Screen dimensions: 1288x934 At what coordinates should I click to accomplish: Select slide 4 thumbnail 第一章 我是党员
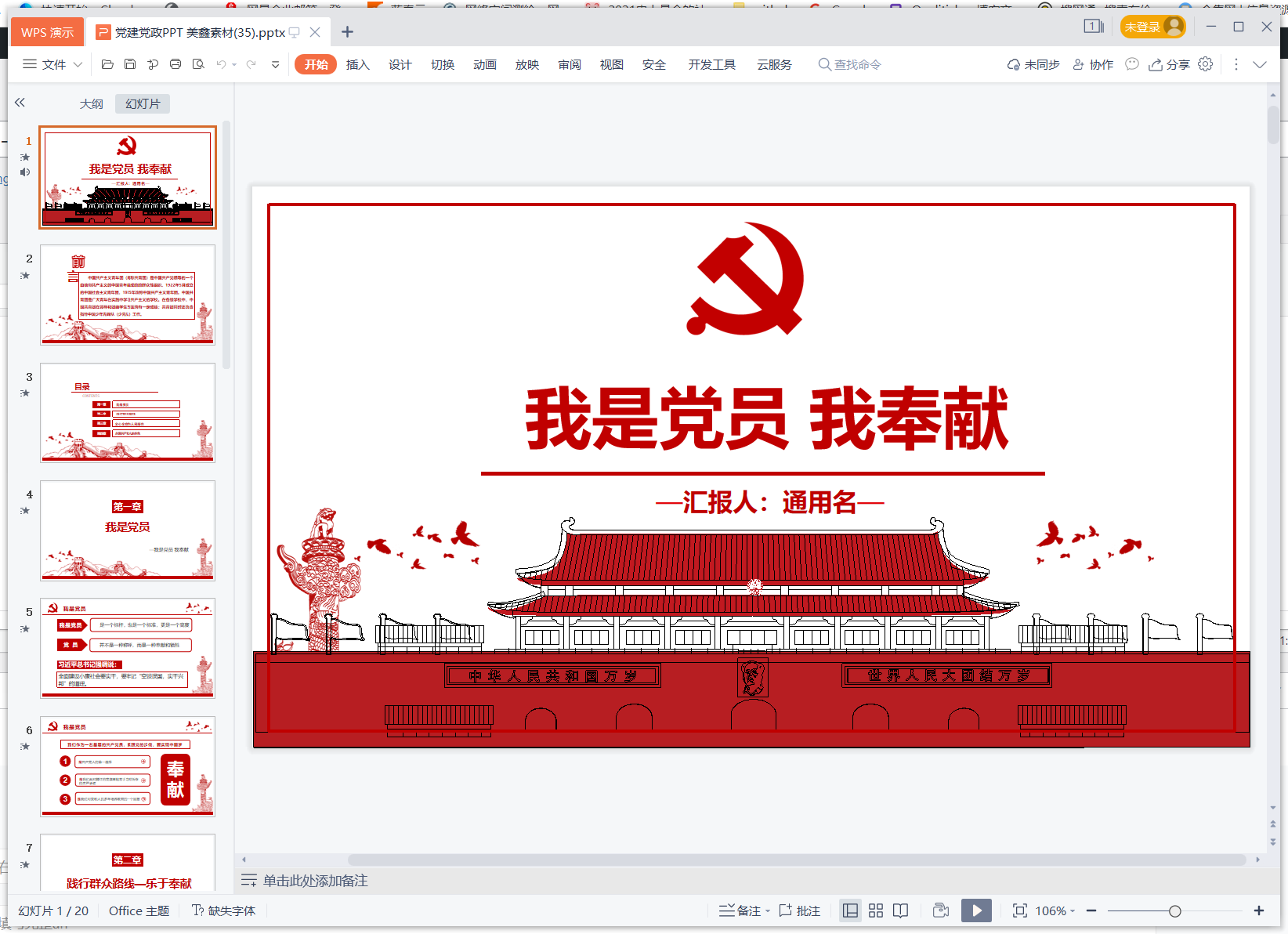(x=128, y=530)
